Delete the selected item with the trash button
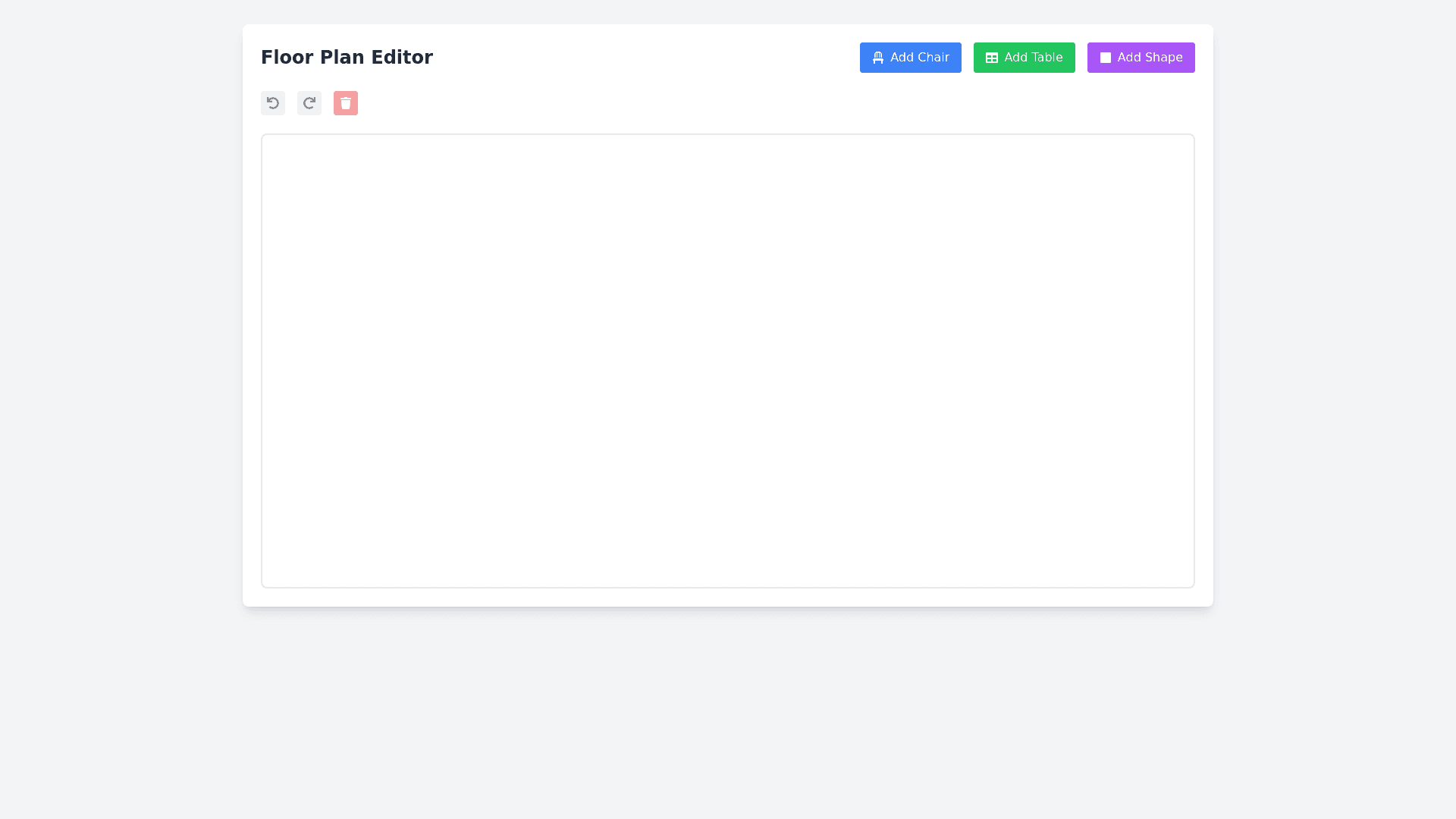Viewport: 1456px width, 819px height. pos(346,103)
